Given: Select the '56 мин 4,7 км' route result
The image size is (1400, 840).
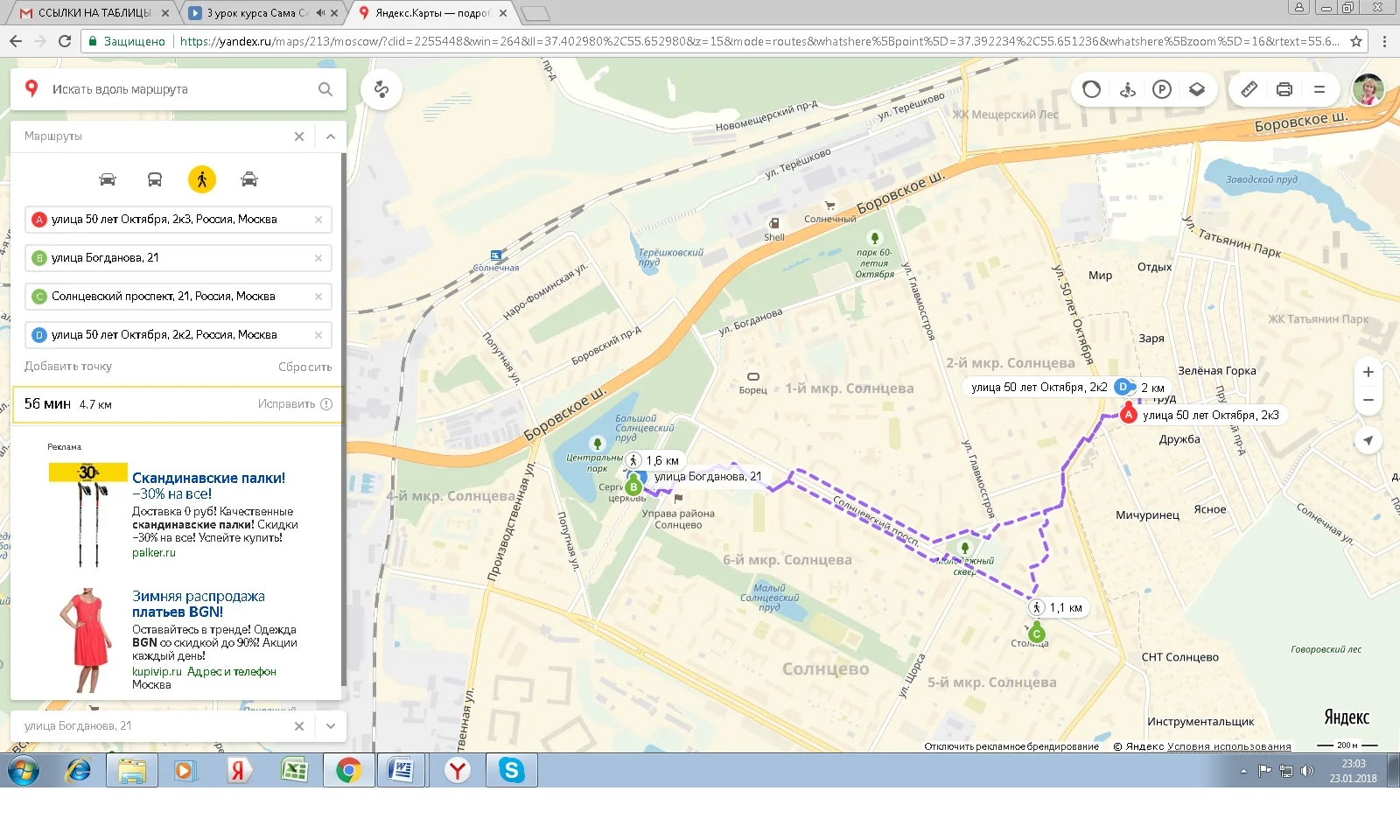Looking at the screenshot, I should coord(178,404).
